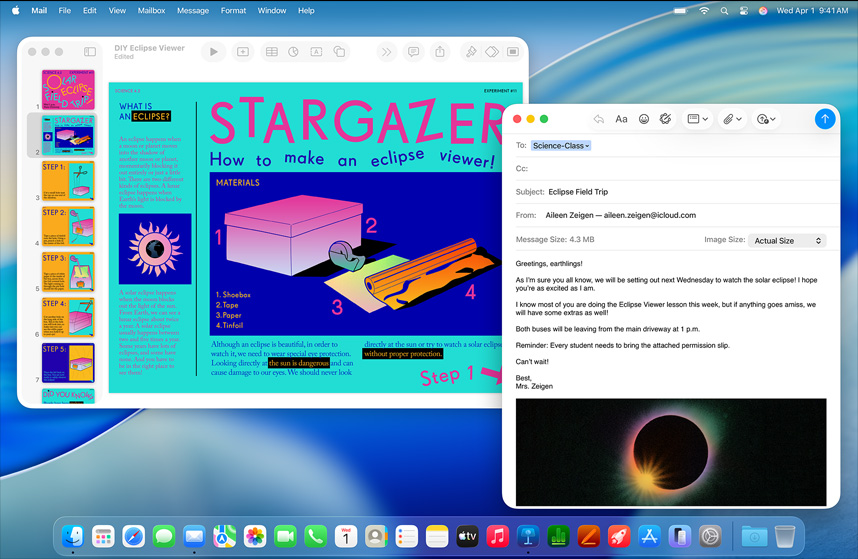Click the Reply arrow button in Mail
The width and height of the screenshot is (858, 559).
click(x=598, y=119)
